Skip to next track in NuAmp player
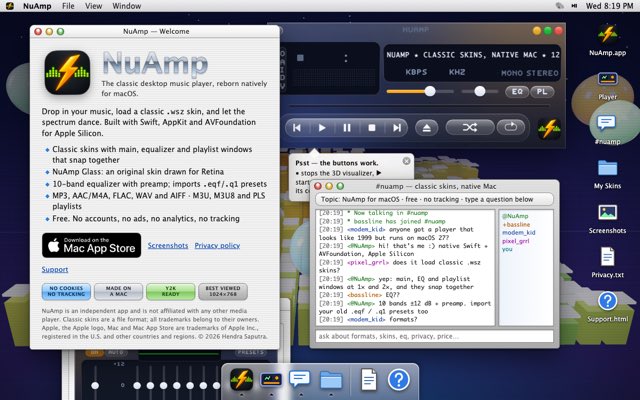The height and width of the screenshot is (400, 640). click(x=396, y=128)
